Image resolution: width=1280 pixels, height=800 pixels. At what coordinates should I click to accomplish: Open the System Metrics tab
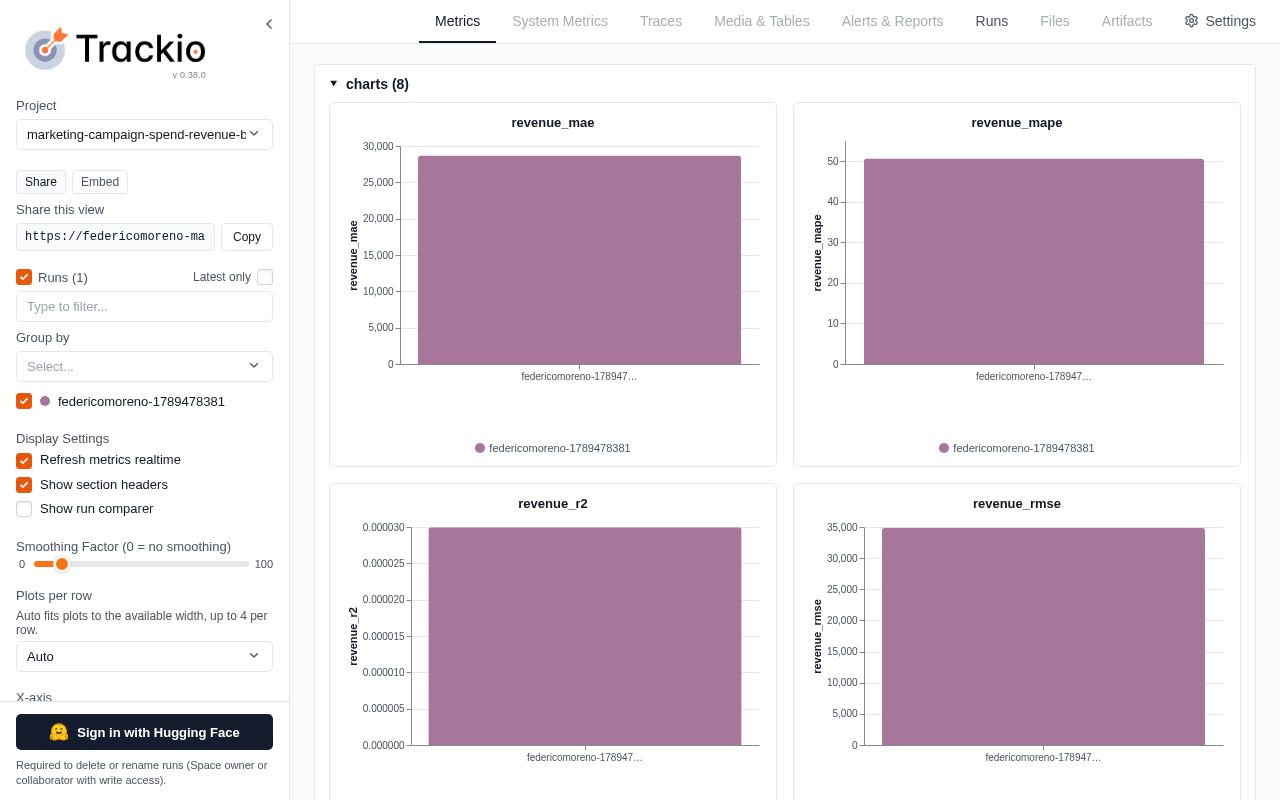pyautogui.click(x=560, y=21)
